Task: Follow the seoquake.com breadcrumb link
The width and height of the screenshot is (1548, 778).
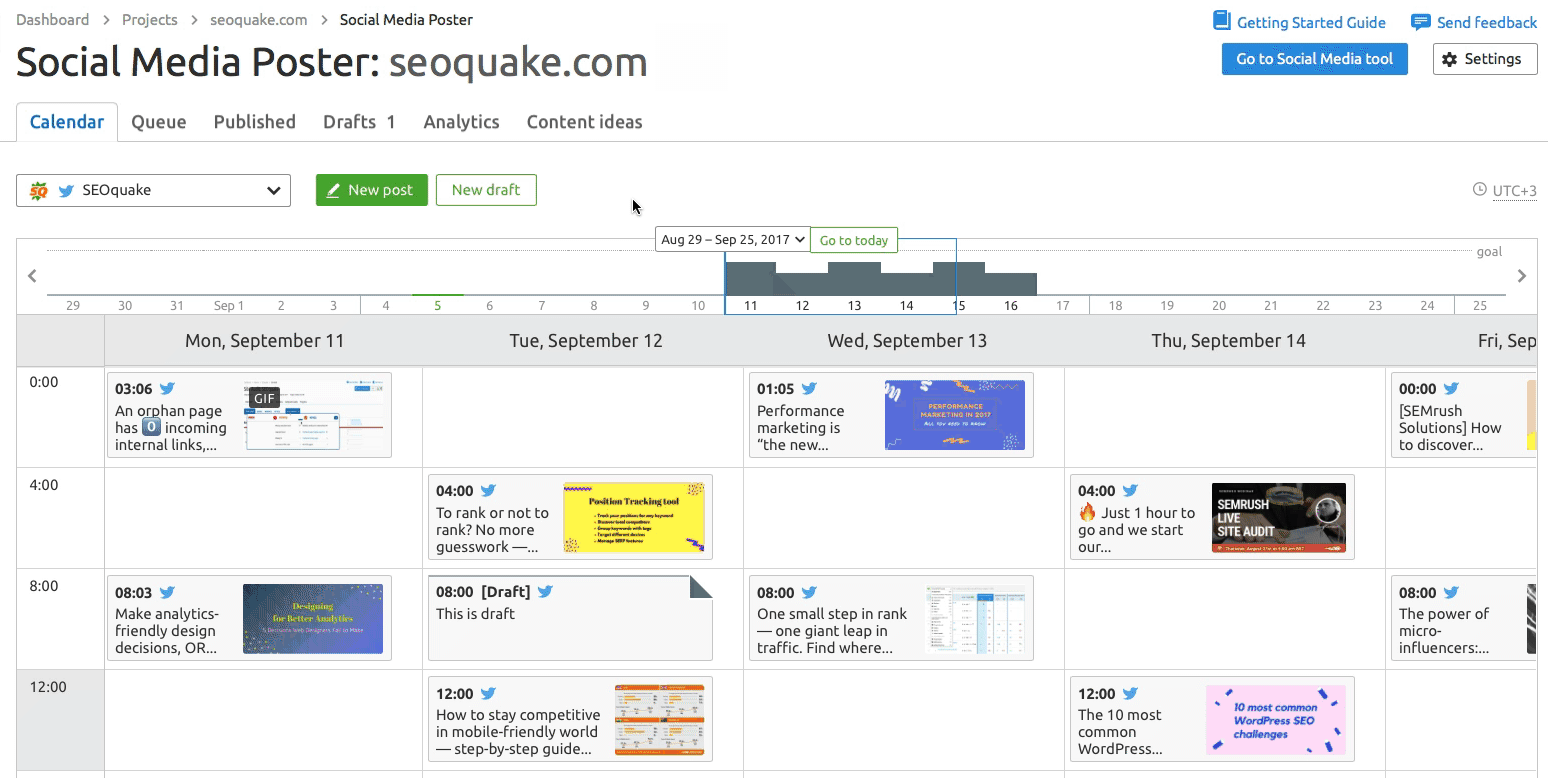Action: coord(258,20)
